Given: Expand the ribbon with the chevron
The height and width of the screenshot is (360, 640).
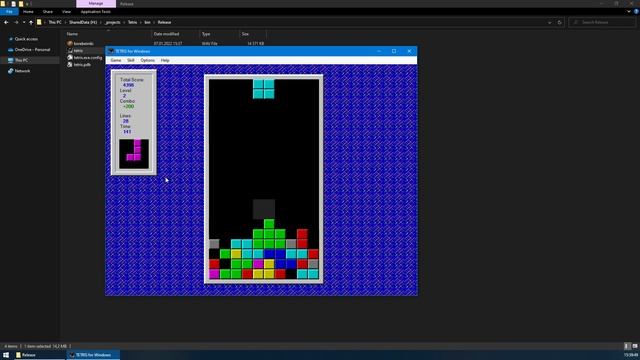Looking at the screenshot, I should pos(629,12).
